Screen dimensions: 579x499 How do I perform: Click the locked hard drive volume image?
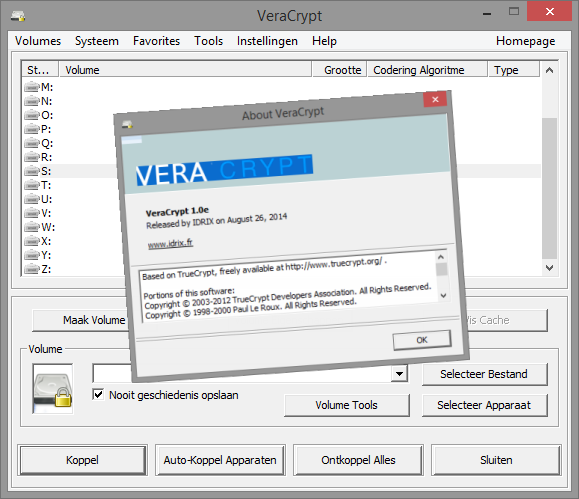point(53,389)
